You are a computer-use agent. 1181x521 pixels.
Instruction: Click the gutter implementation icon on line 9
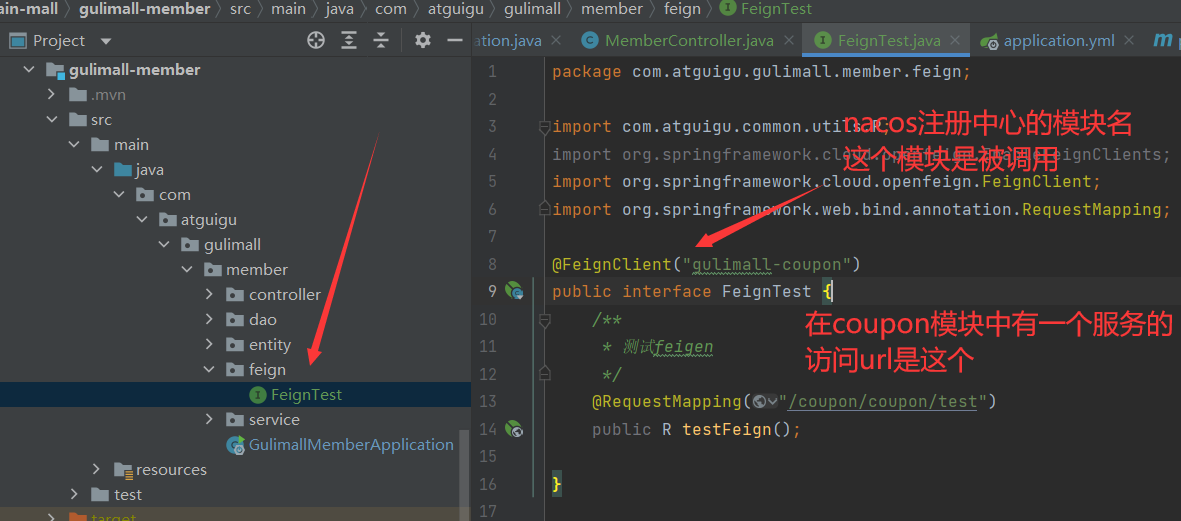click(x=514, y=291)
